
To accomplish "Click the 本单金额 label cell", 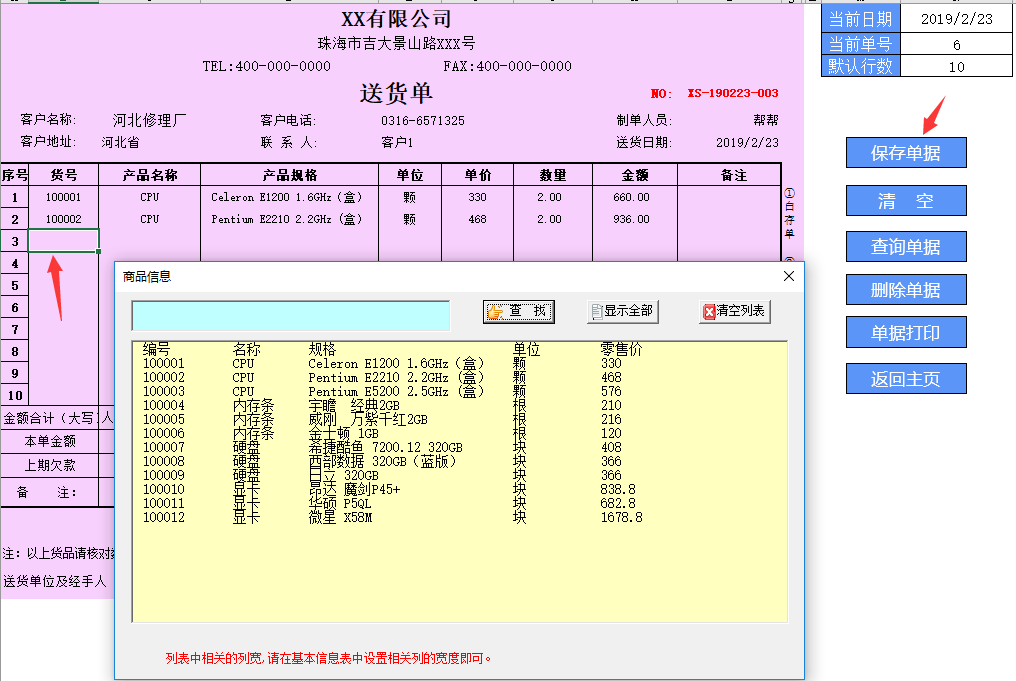I will tap(50, 441).
